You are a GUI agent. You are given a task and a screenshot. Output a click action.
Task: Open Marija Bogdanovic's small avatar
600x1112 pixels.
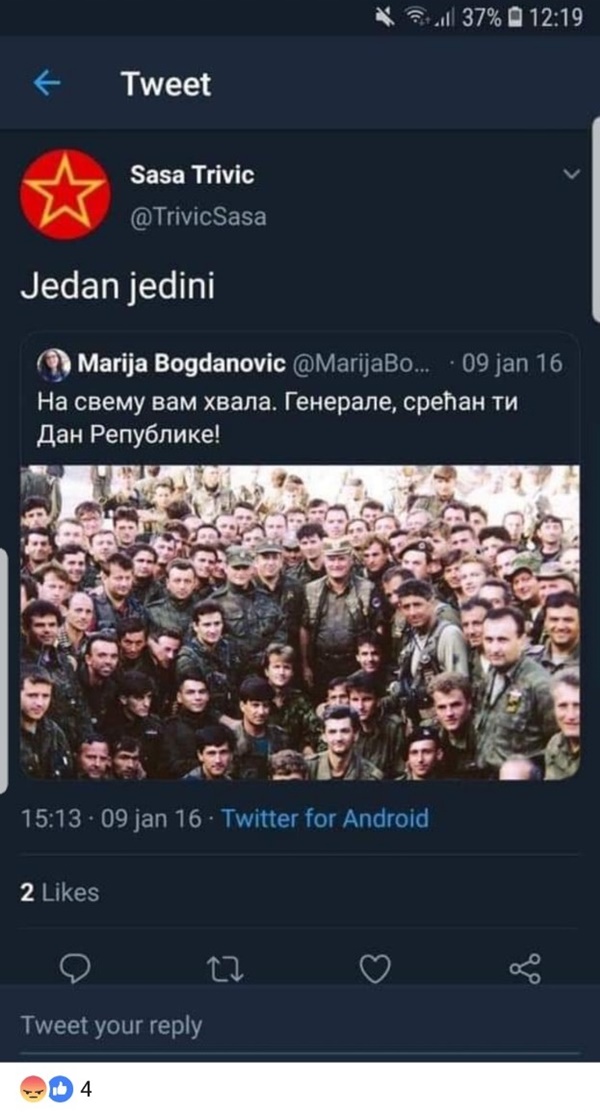click(53, 366)
